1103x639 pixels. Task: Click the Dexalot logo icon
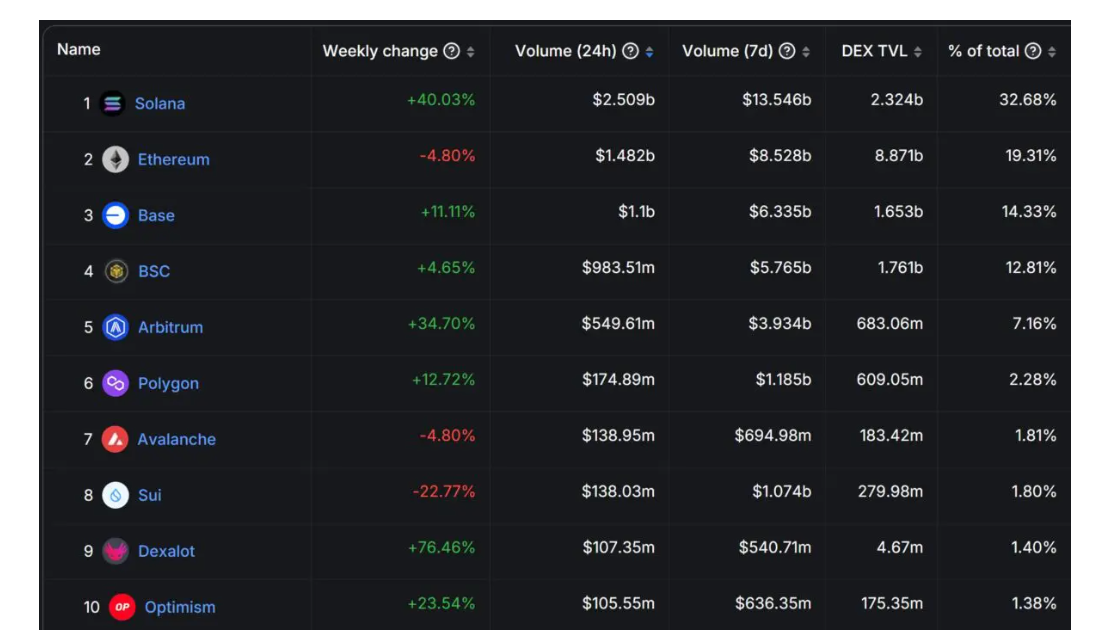(x=115, y=551)
